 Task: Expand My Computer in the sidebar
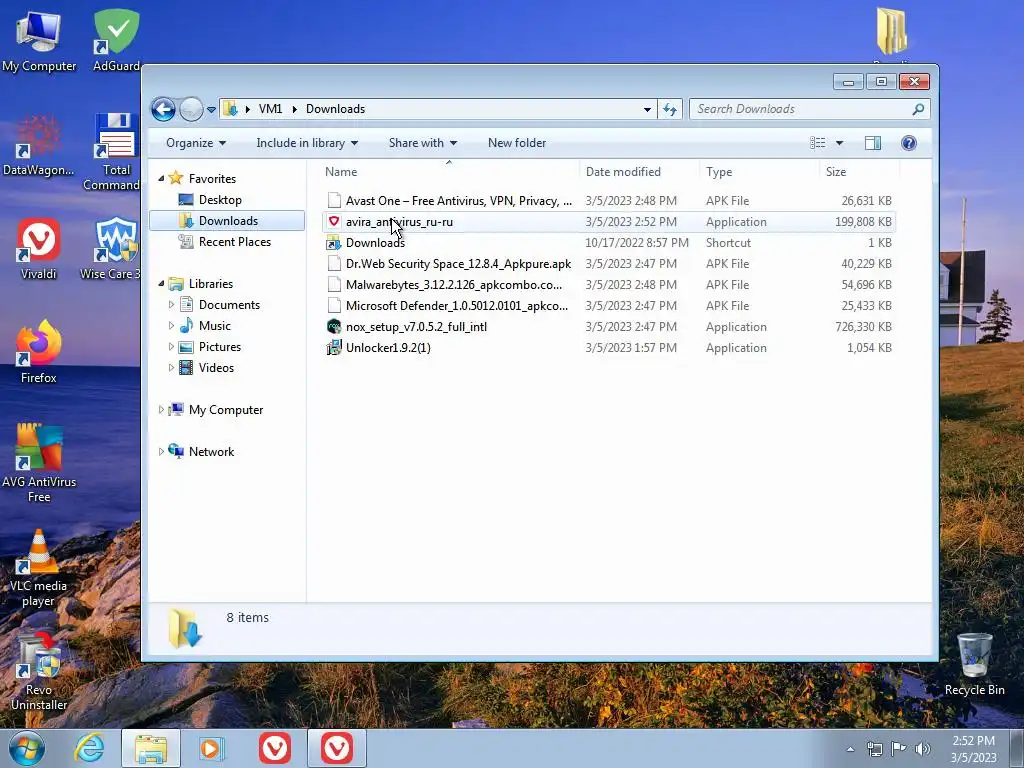tap(161, 409)
